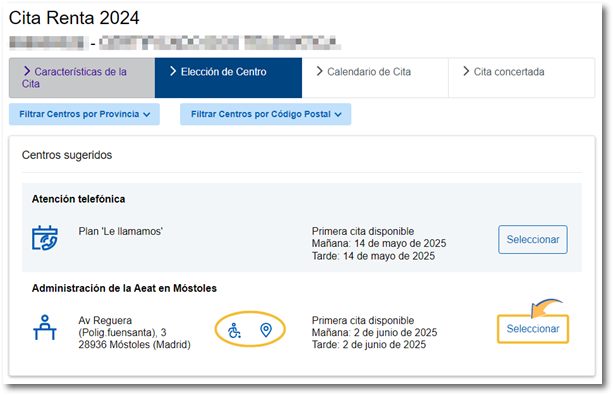613x395 pixels.
Task: Click the 'Centros sugeridos' heading
Action: tap(67, 155)
